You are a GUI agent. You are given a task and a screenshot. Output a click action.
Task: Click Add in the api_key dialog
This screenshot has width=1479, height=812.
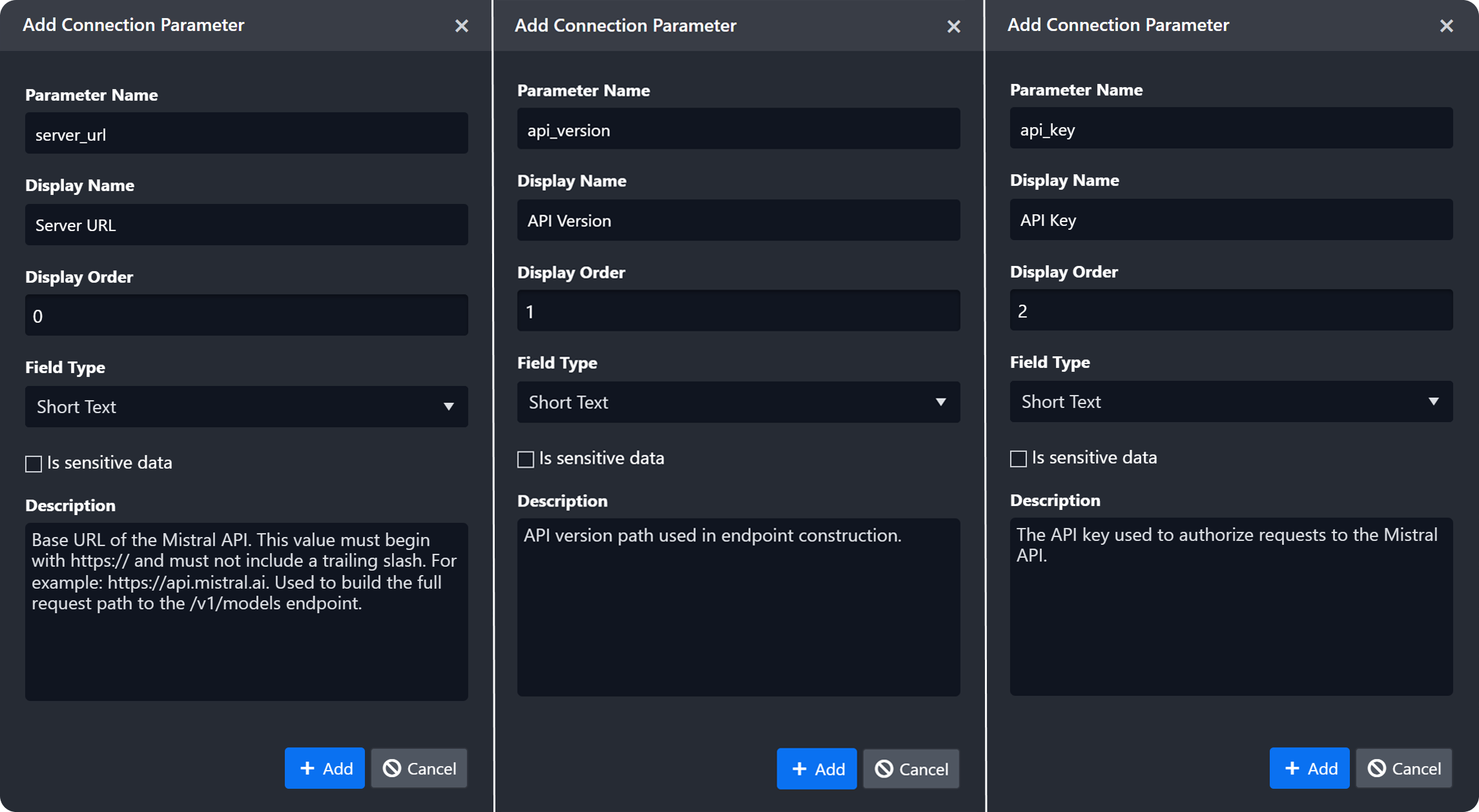(1309, 768)
